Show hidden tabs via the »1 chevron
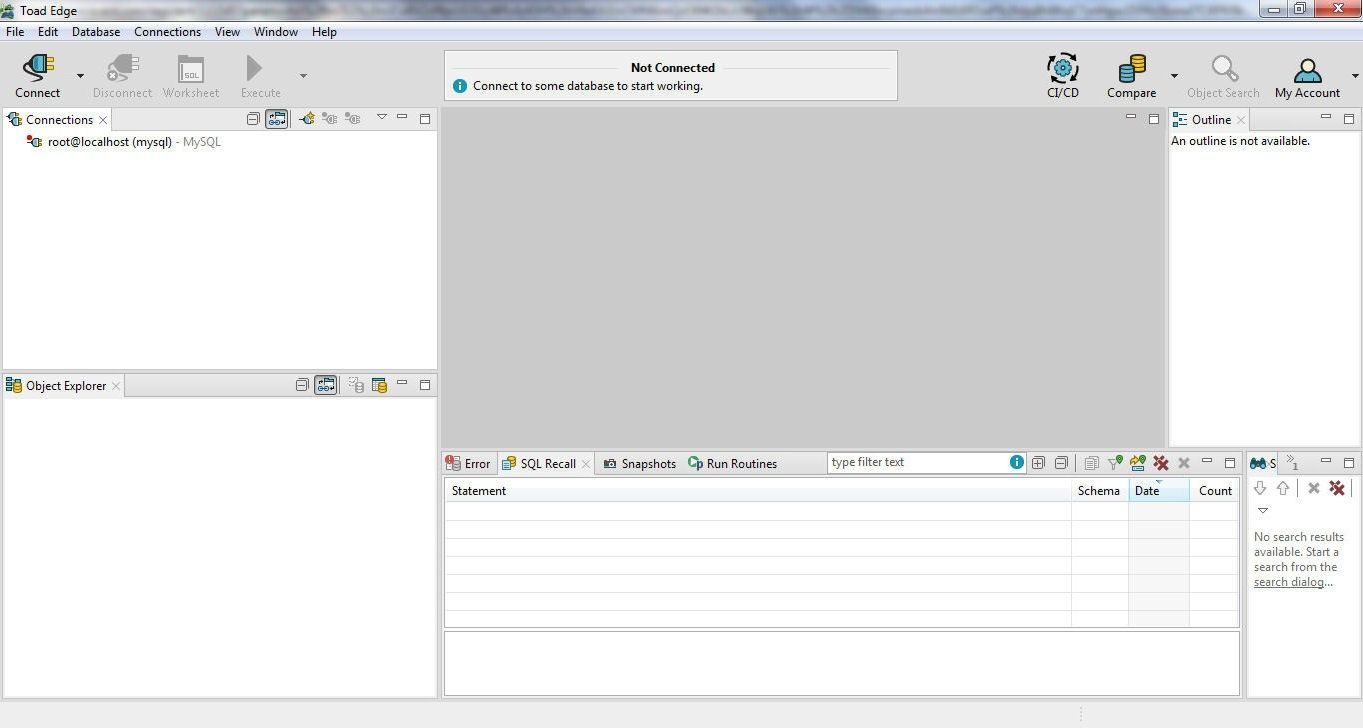Image resolution: width=1363 pixels, height=728 pixels. pos(1292,463)
